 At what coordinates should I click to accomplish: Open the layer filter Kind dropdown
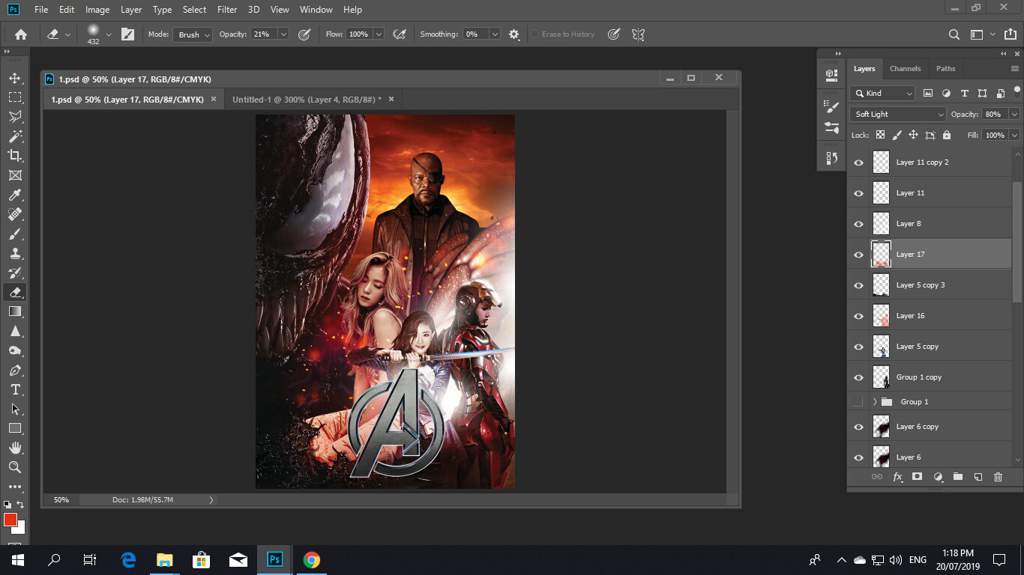[883, 93]
